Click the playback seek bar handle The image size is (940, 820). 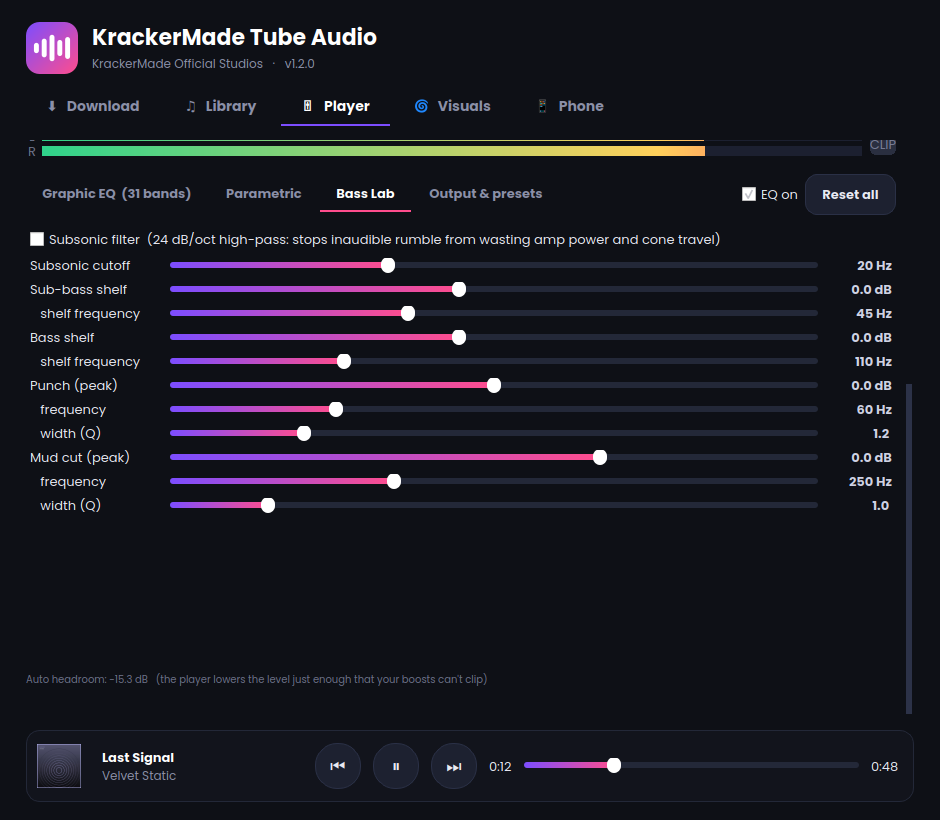(x=613, y=765)
